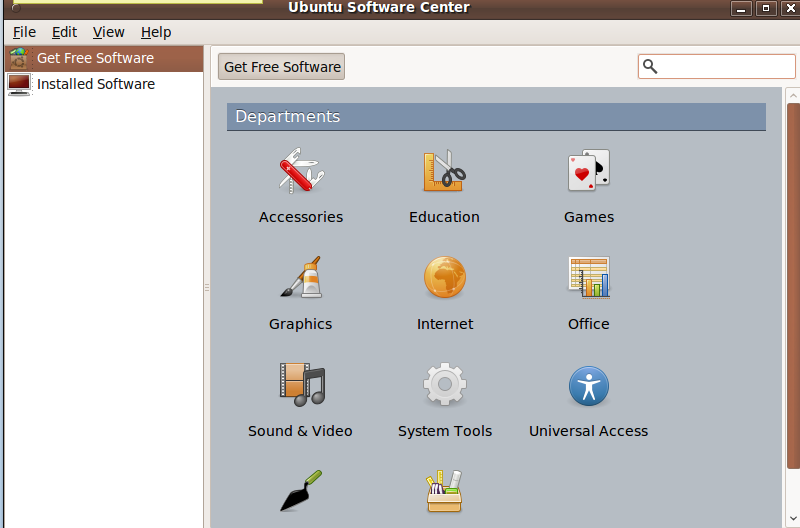The height and width of the screenshot is (528, 800).
Task: Click the Education label
Action: click(444, 217)
